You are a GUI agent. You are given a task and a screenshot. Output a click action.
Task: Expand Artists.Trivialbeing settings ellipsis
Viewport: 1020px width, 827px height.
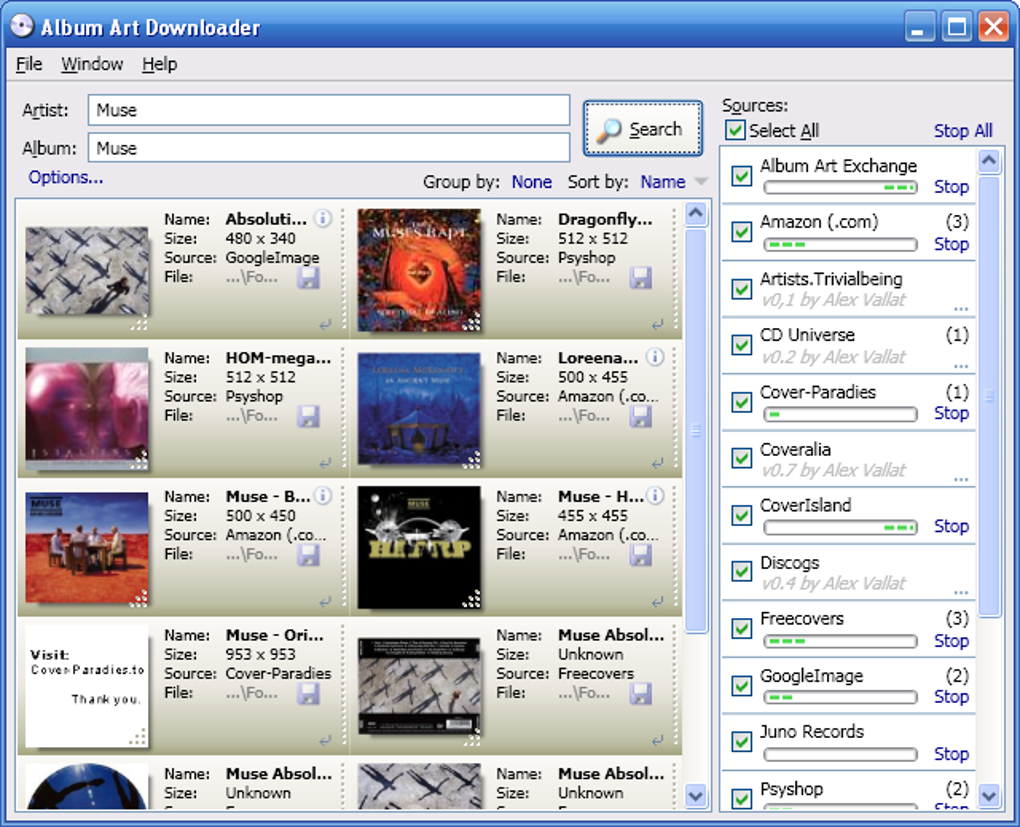(x=961, y=308)
